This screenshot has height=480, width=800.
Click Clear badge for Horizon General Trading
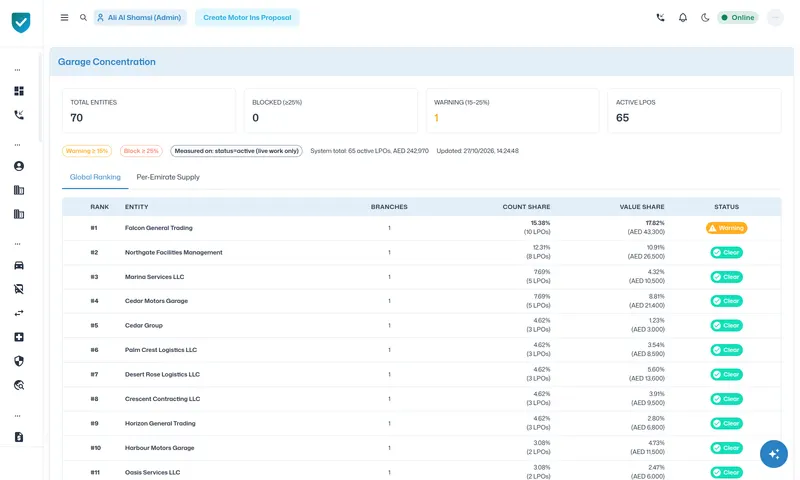pyautogui.click(x=727, y=423)
